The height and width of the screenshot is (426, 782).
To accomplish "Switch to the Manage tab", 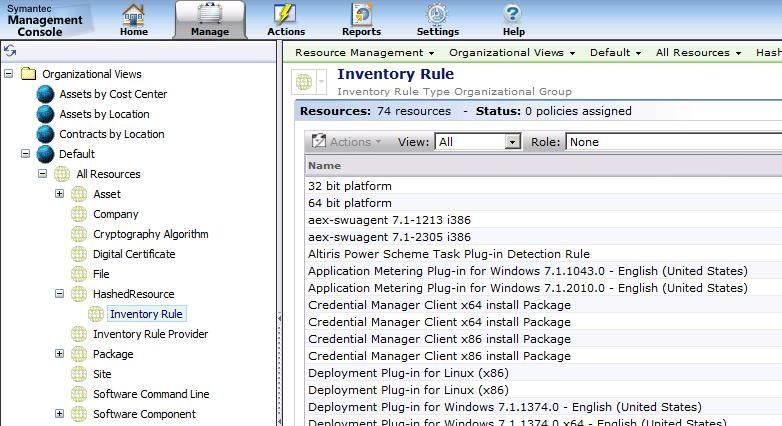I will (x=209, y=20).
